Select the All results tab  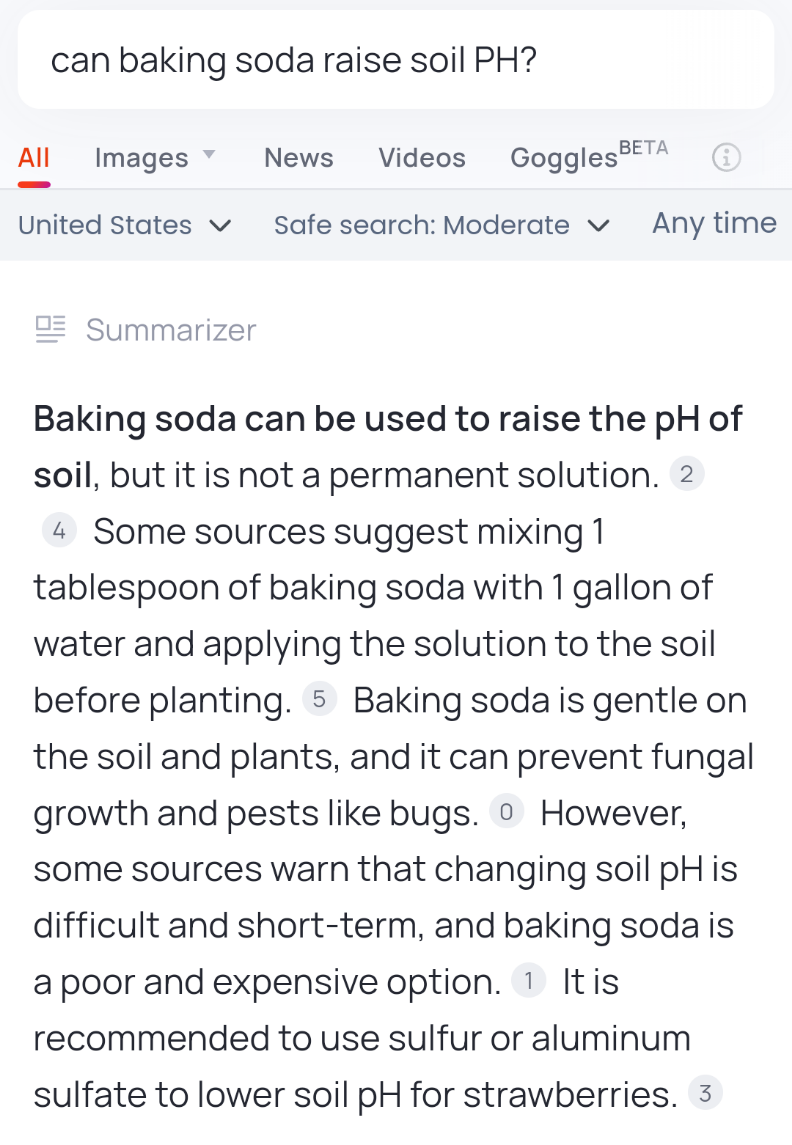click(x=34, y=158)
